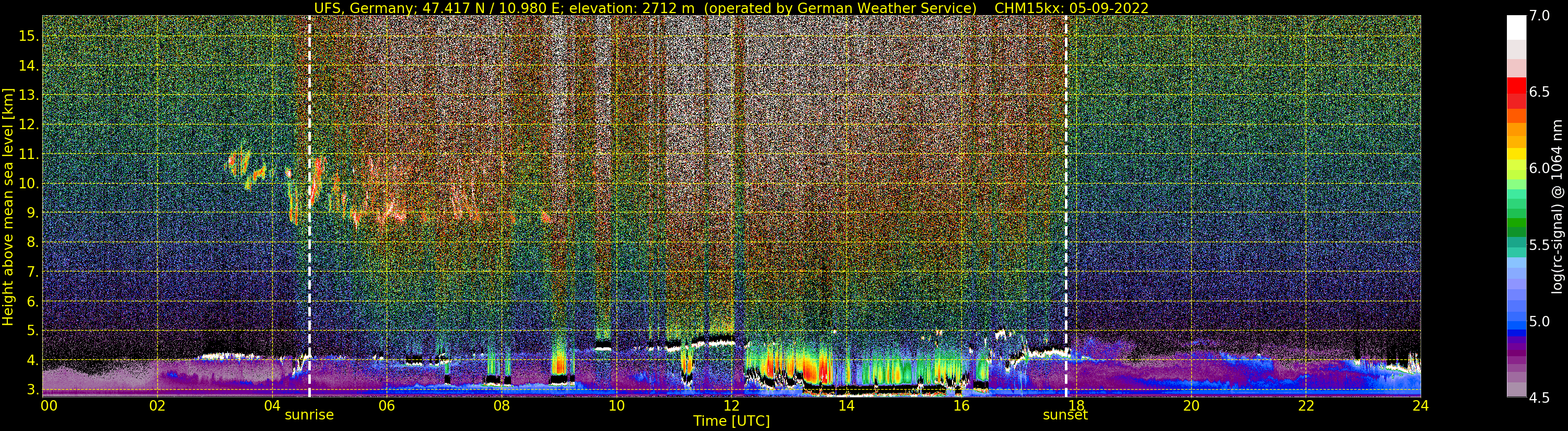Pick the white swatch atop the colorbar

1516,27
